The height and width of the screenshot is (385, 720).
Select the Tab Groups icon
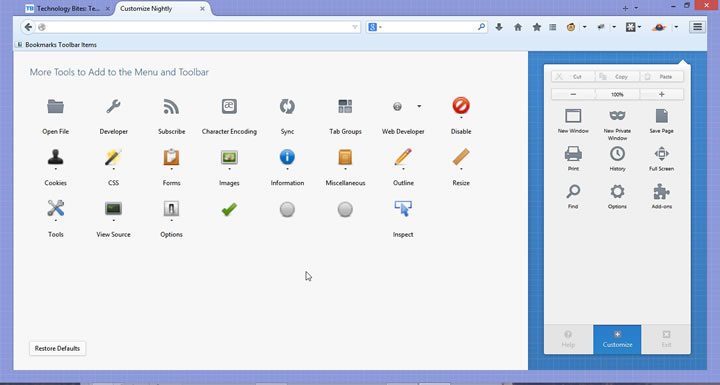[345, 107]
